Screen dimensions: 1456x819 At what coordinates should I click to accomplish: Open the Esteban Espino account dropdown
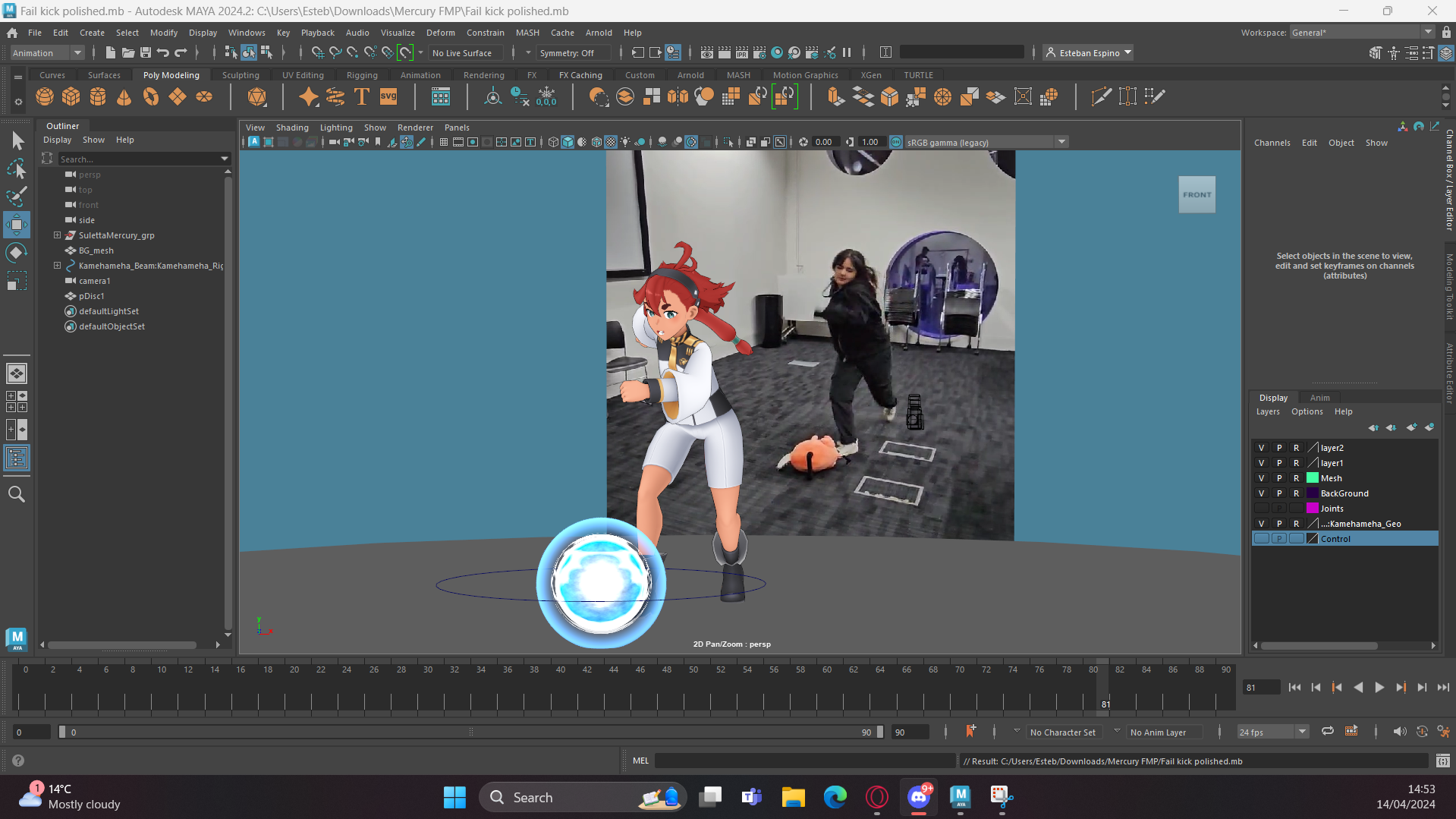click(1088, 52)
